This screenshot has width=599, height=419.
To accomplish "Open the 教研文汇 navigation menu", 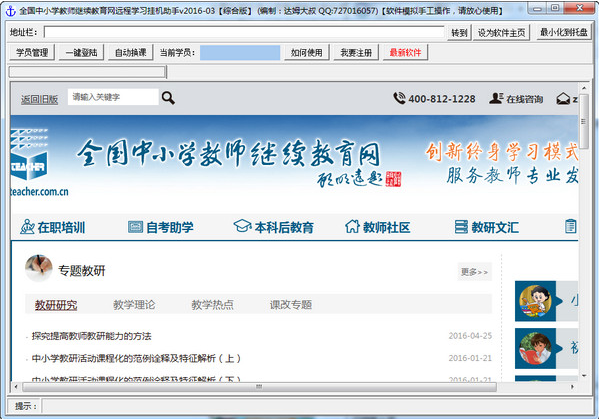I will tap(495, 227).
